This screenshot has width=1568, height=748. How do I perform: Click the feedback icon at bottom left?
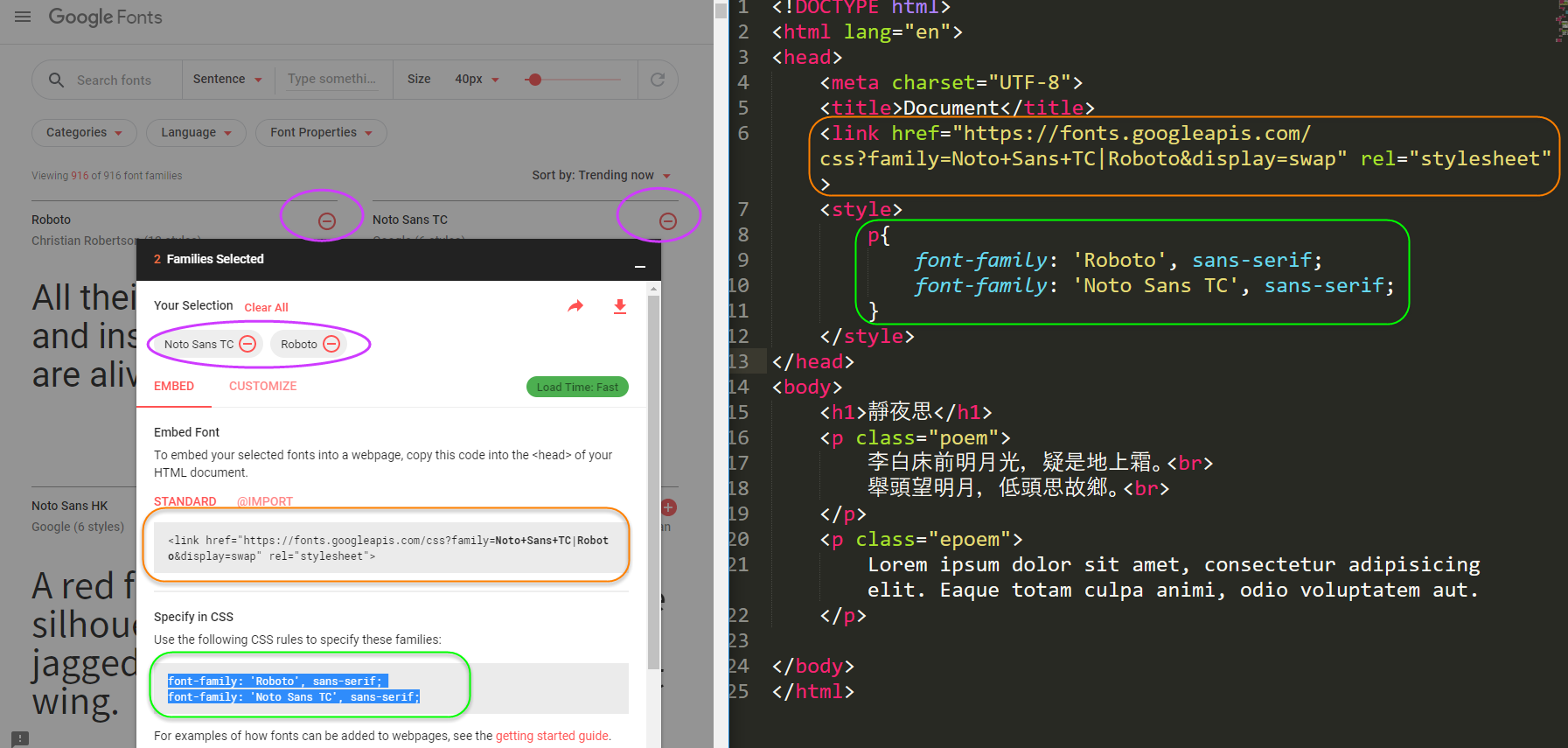20,738
